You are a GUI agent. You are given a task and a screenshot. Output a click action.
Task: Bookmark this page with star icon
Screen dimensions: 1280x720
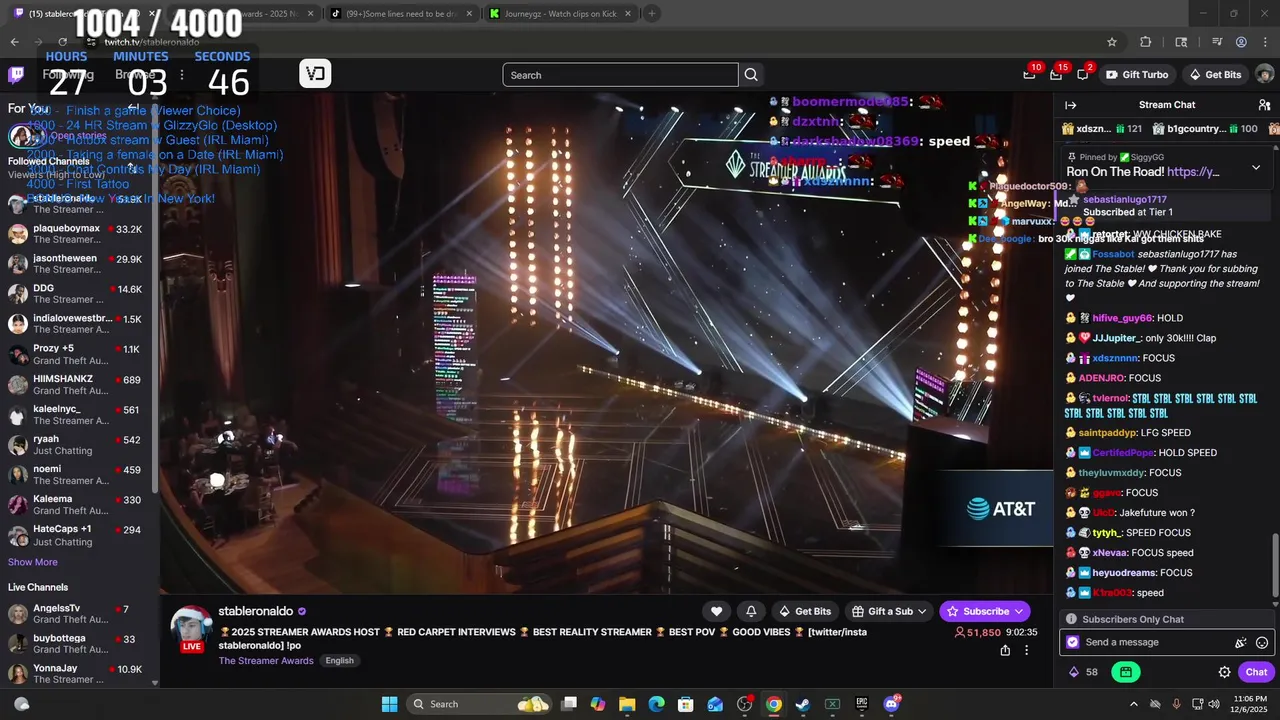point(1111,42)
